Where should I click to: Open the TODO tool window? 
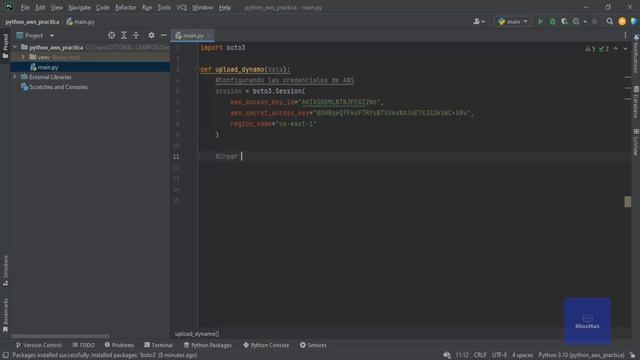(83, 345)
